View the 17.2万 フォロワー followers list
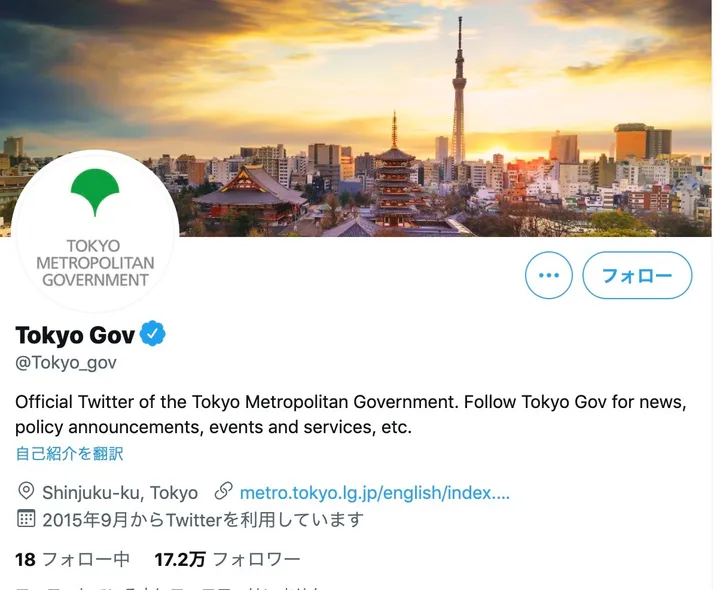Image resolution: width=720 pixels, height=590 pixels. pos(227,560)
